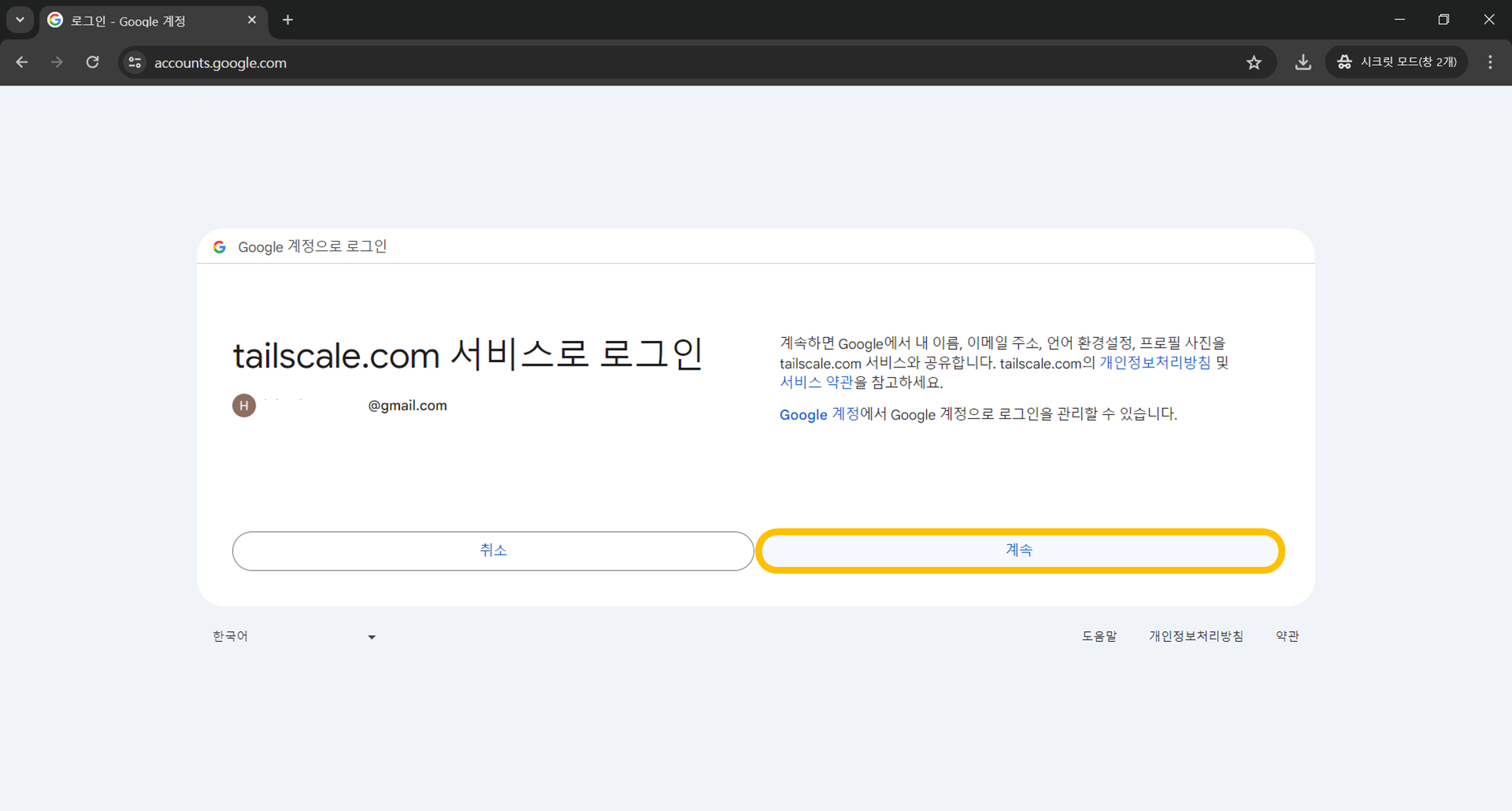Open the 약관 footer link
Viewport: 1512px width, 811px height.
(x=1287, y=636)
